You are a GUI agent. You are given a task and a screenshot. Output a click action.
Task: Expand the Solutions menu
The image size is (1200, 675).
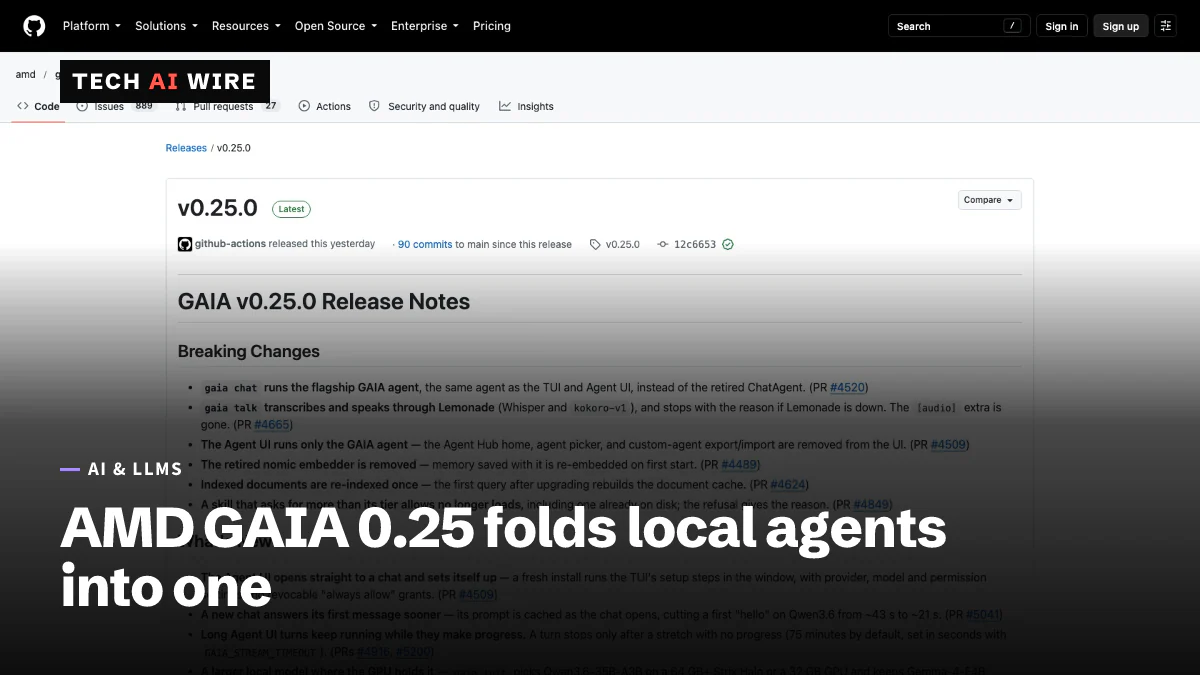(x=166, y=26)
